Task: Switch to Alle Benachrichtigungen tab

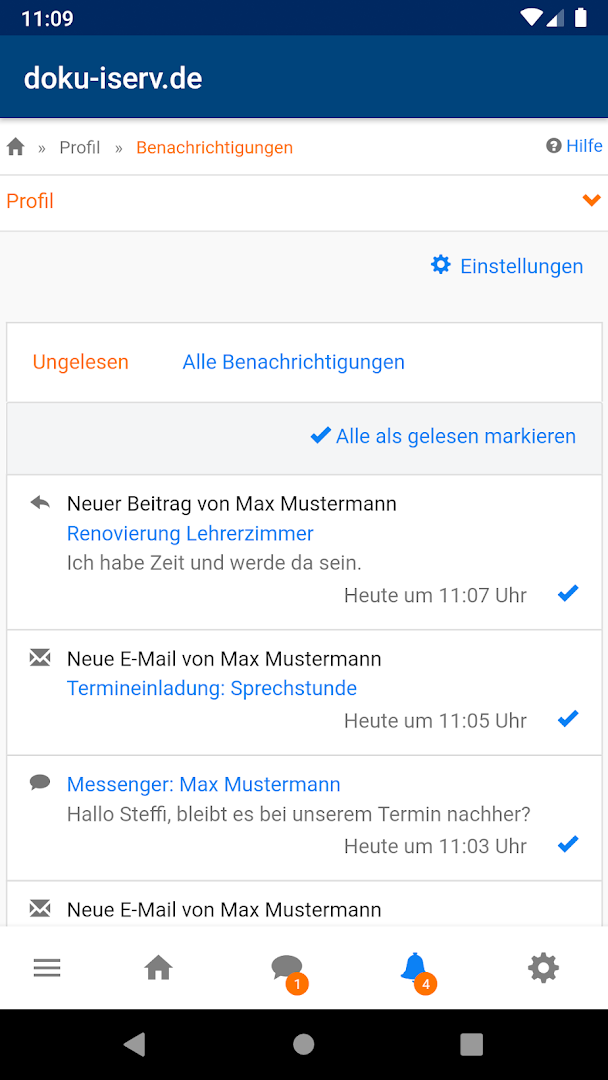Action: (x=293, y=362)
